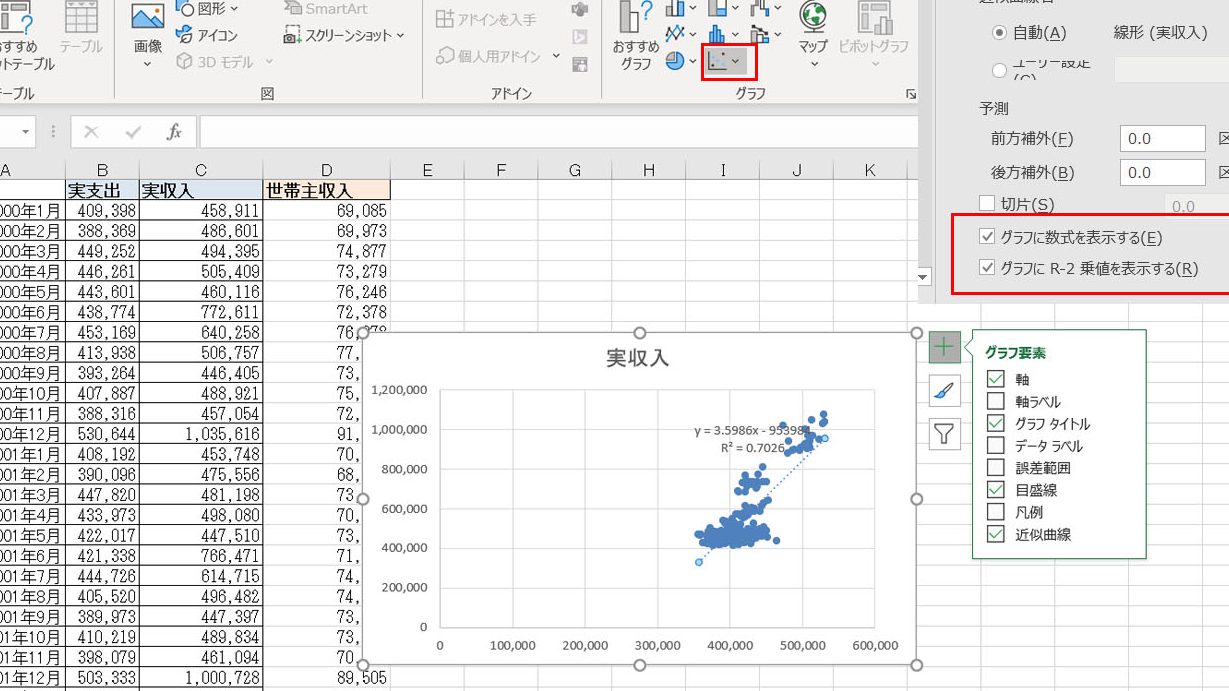This screenshot has width=1229, height=691.
Task: Click the formula bar confirm checkmark icon
Action: point(133,132)
